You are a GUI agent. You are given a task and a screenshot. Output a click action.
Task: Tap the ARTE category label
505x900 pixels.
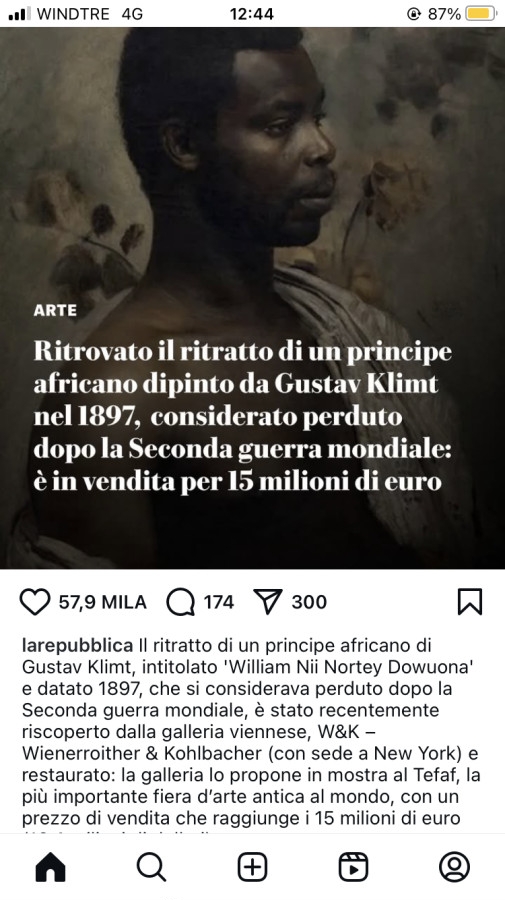55,311
